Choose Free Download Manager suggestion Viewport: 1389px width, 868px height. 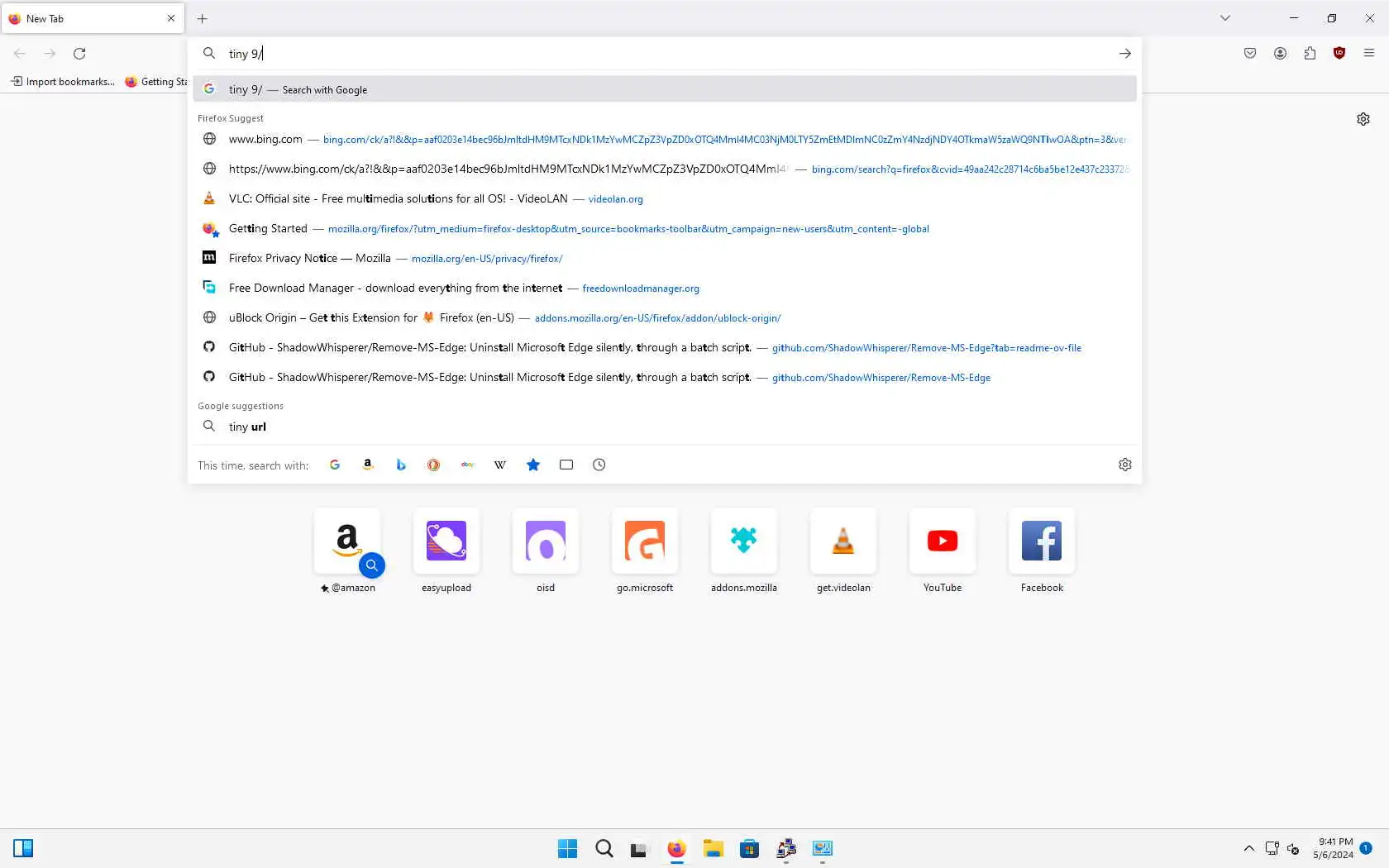coord(665,288)
